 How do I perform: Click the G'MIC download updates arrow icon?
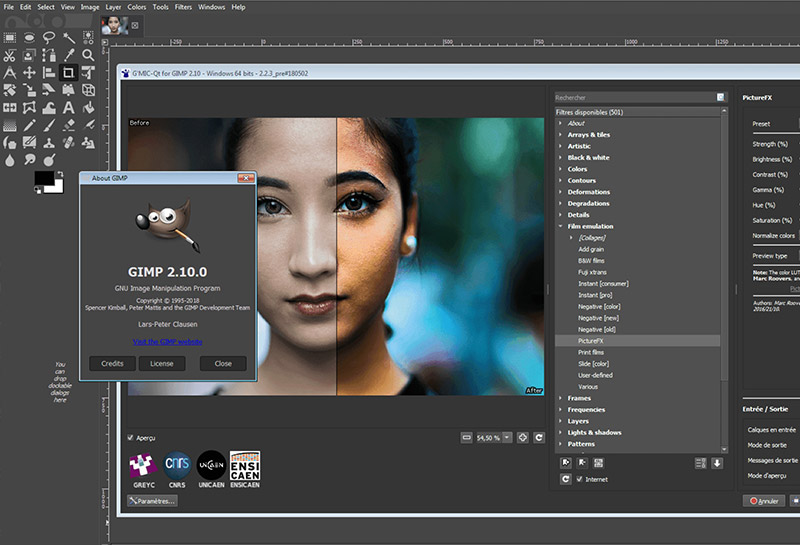(x=717, y=463)
